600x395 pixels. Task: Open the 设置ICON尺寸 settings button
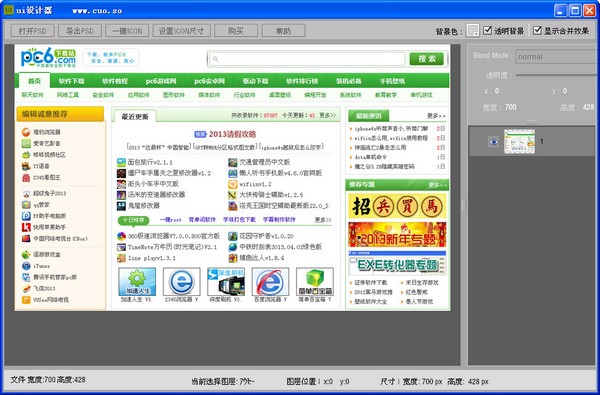point(181,31)
